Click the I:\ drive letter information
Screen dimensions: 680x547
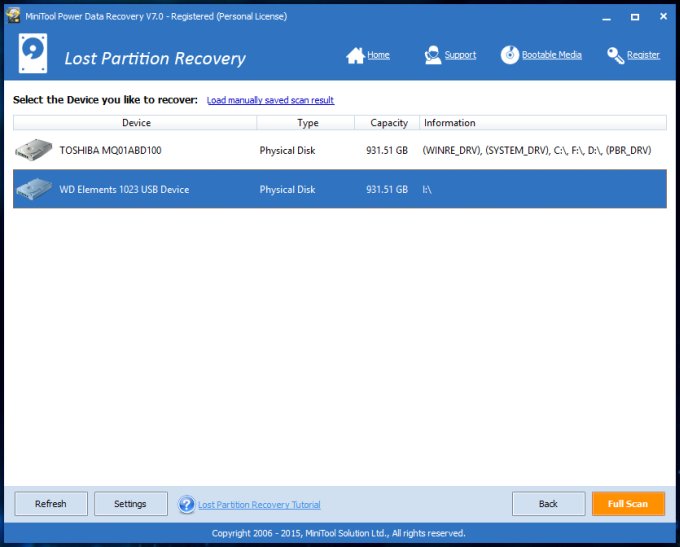(x=427, y=190)
